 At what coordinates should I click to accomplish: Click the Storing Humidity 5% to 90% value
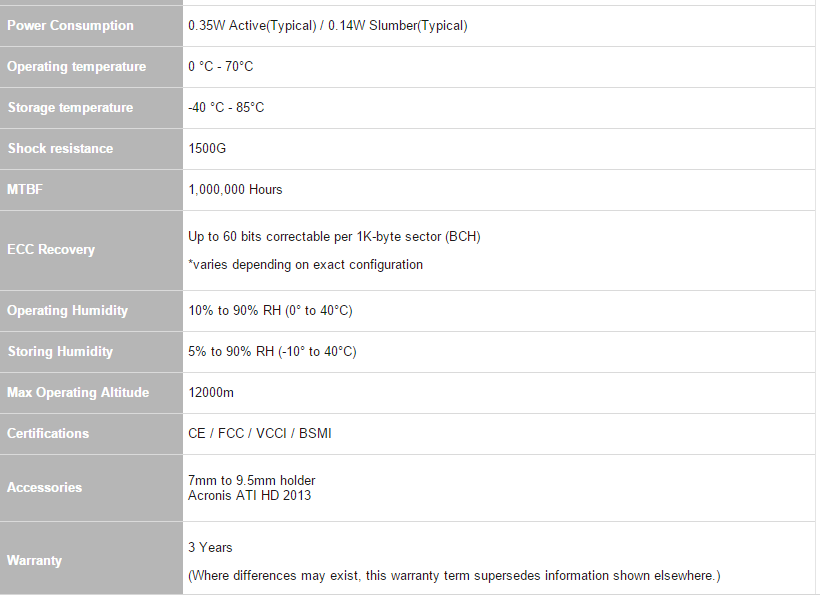click(x=272, y=352)
